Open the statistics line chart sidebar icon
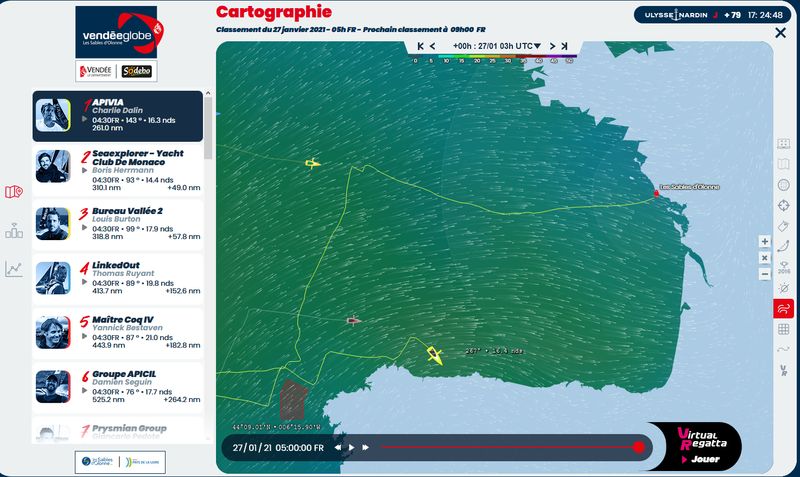 click(14, 269)
